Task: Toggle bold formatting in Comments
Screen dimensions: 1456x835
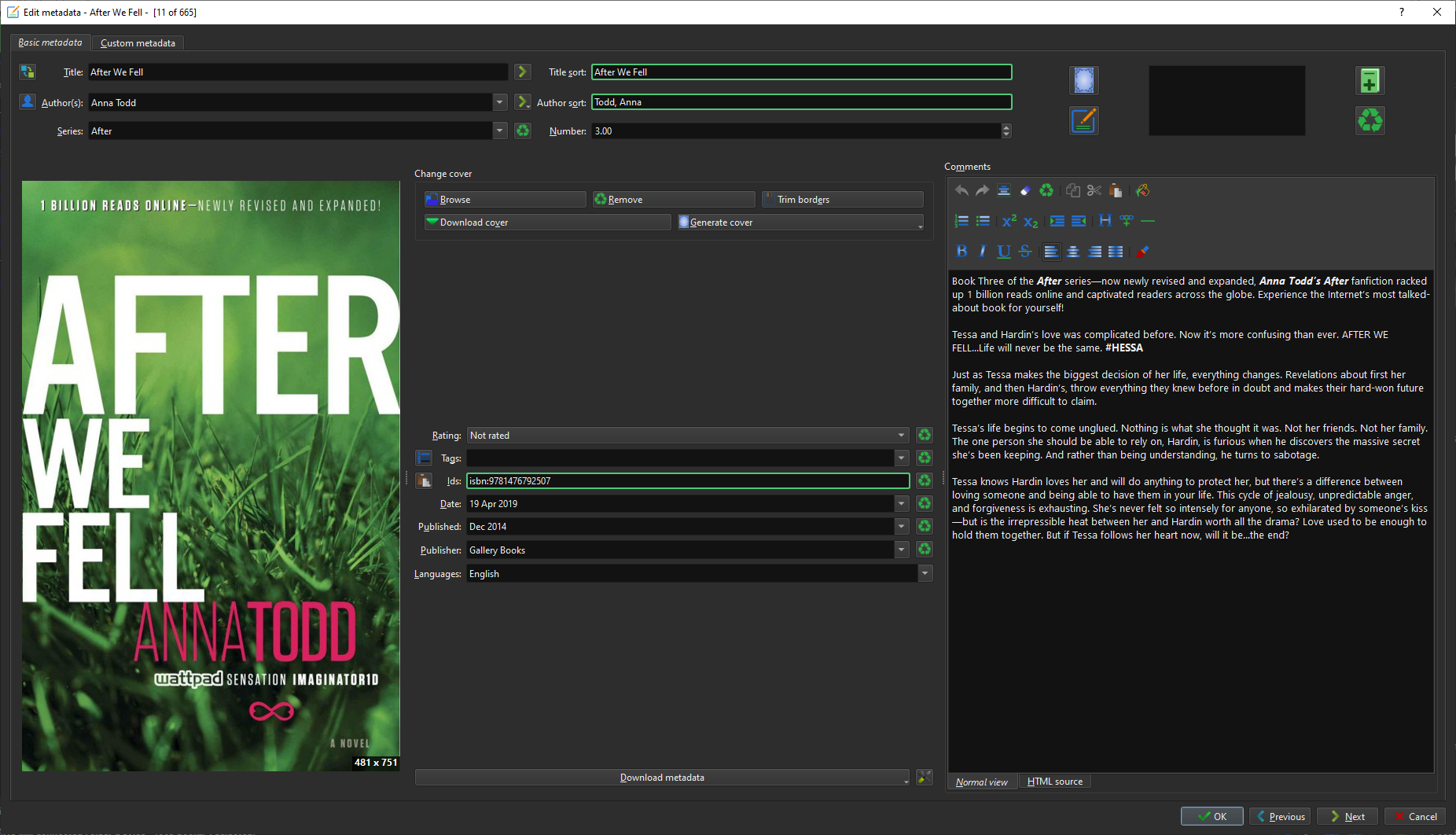Action: point(961,252)
